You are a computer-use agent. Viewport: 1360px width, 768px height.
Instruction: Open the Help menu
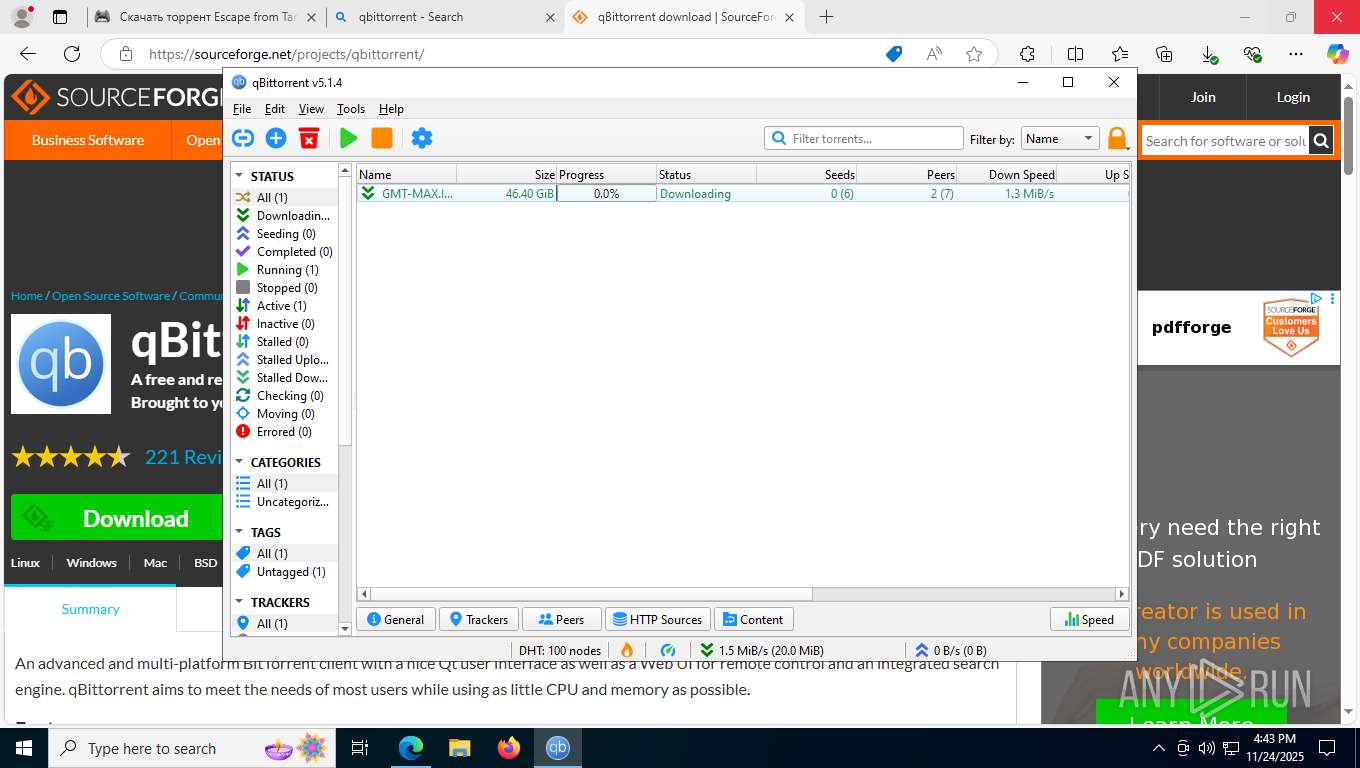pos(391,108)
